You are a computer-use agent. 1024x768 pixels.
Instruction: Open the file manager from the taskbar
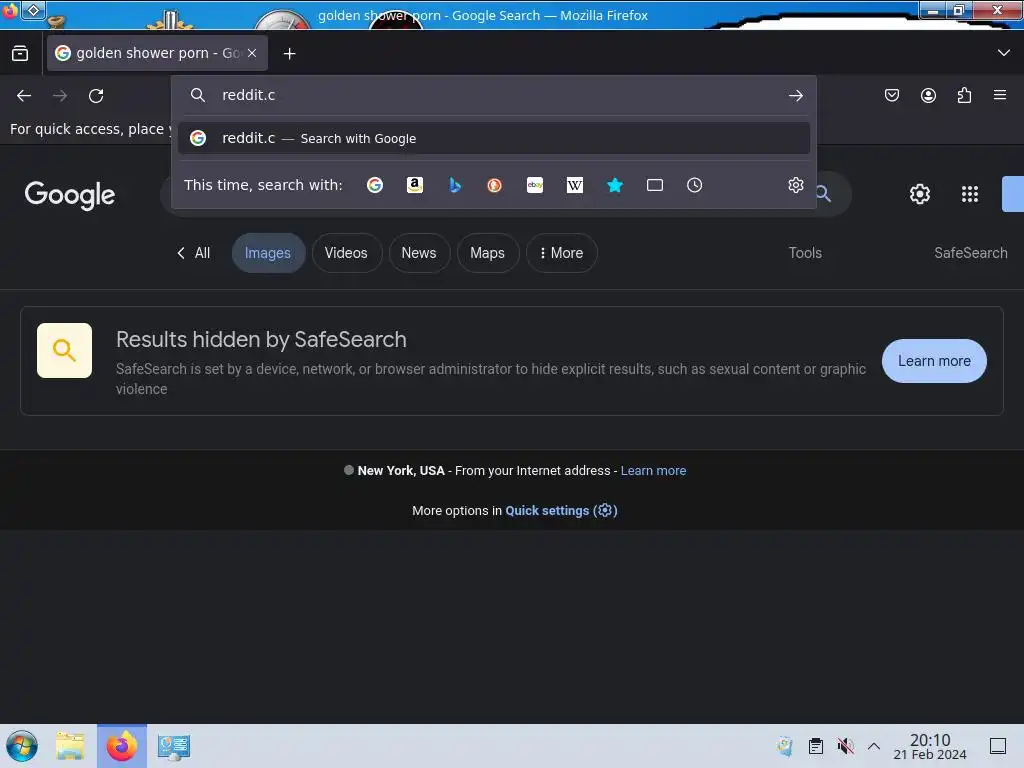click(x=71, y=746)
